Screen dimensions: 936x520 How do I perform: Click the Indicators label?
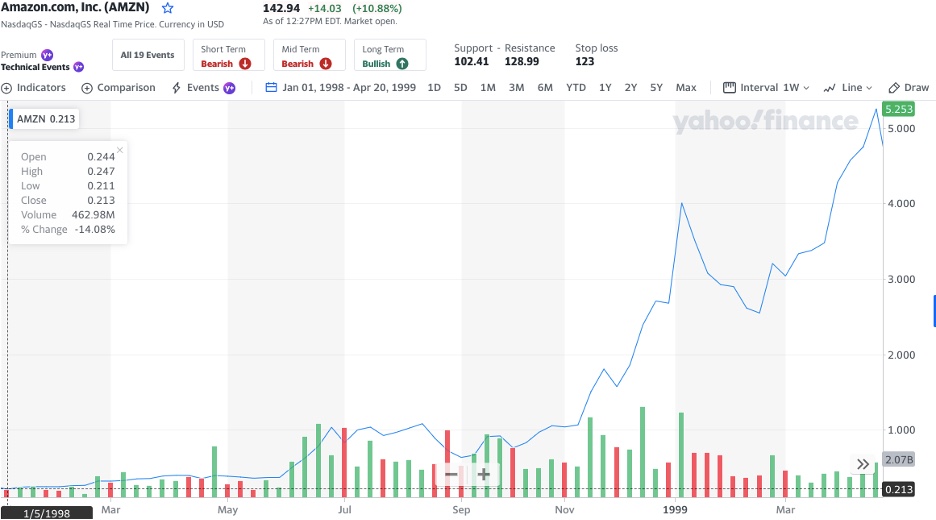[41, 87]
